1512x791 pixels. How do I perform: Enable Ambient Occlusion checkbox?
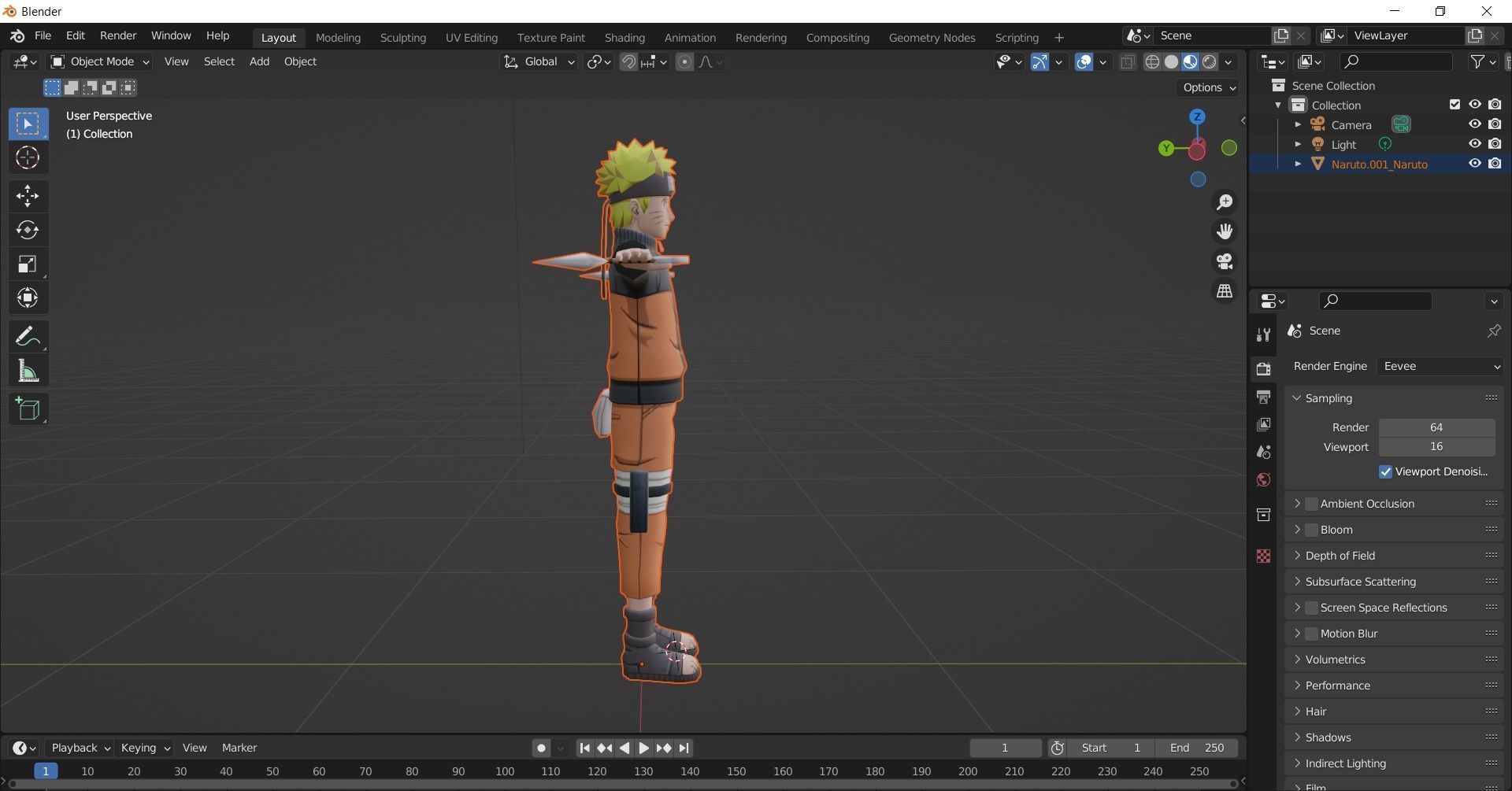pos(1311,504)
